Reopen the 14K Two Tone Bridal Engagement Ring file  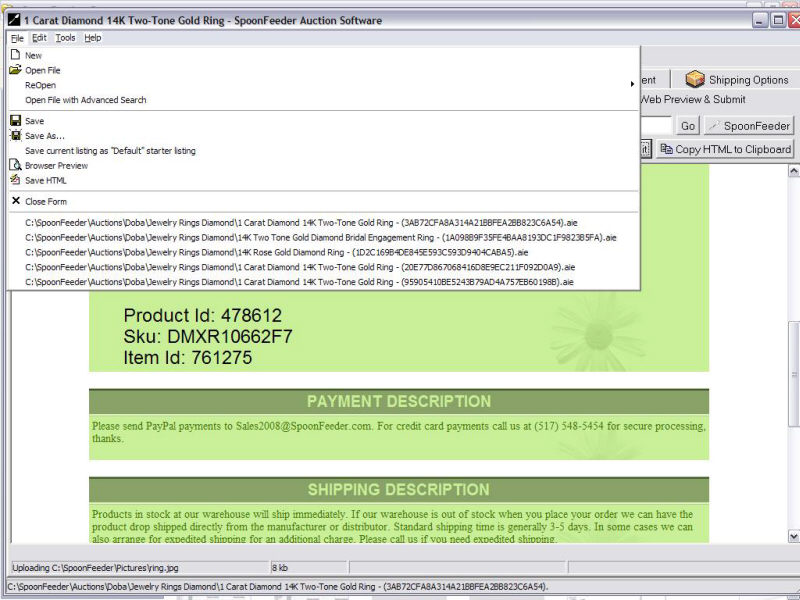click(323, 237)
